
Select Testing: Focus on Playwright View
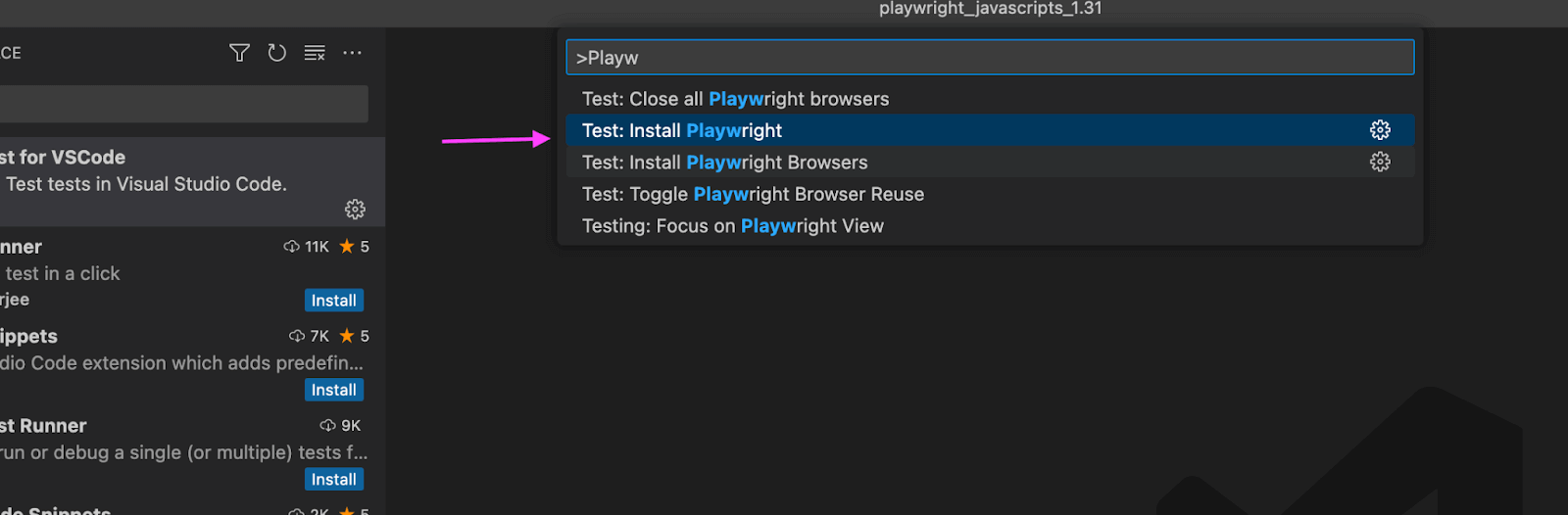pyautogui.click(x=990, y=225)
